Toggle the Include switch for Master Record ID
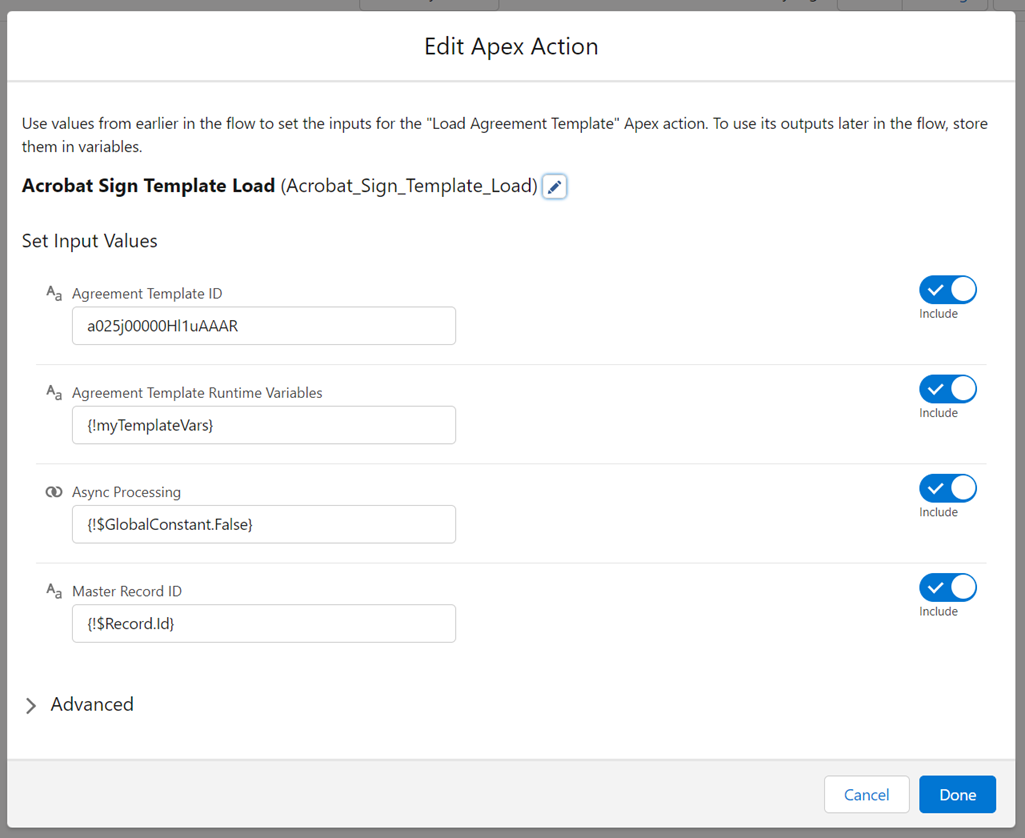The image size is (1025, 838). pos(947,587)
